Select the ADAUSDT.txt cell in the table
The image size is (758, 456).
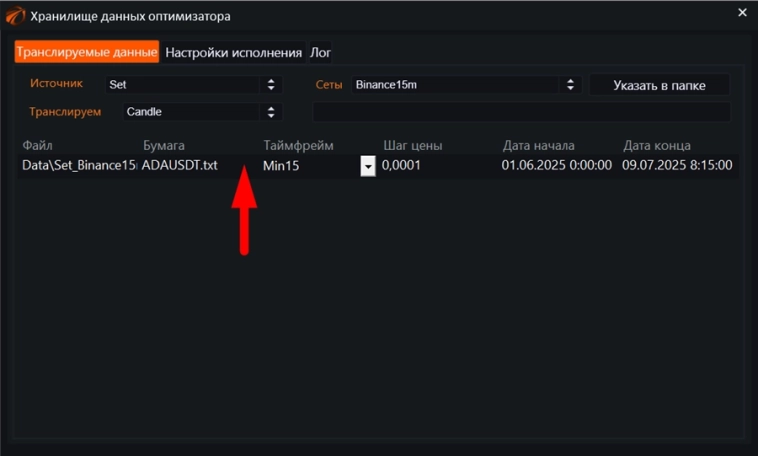180,165
